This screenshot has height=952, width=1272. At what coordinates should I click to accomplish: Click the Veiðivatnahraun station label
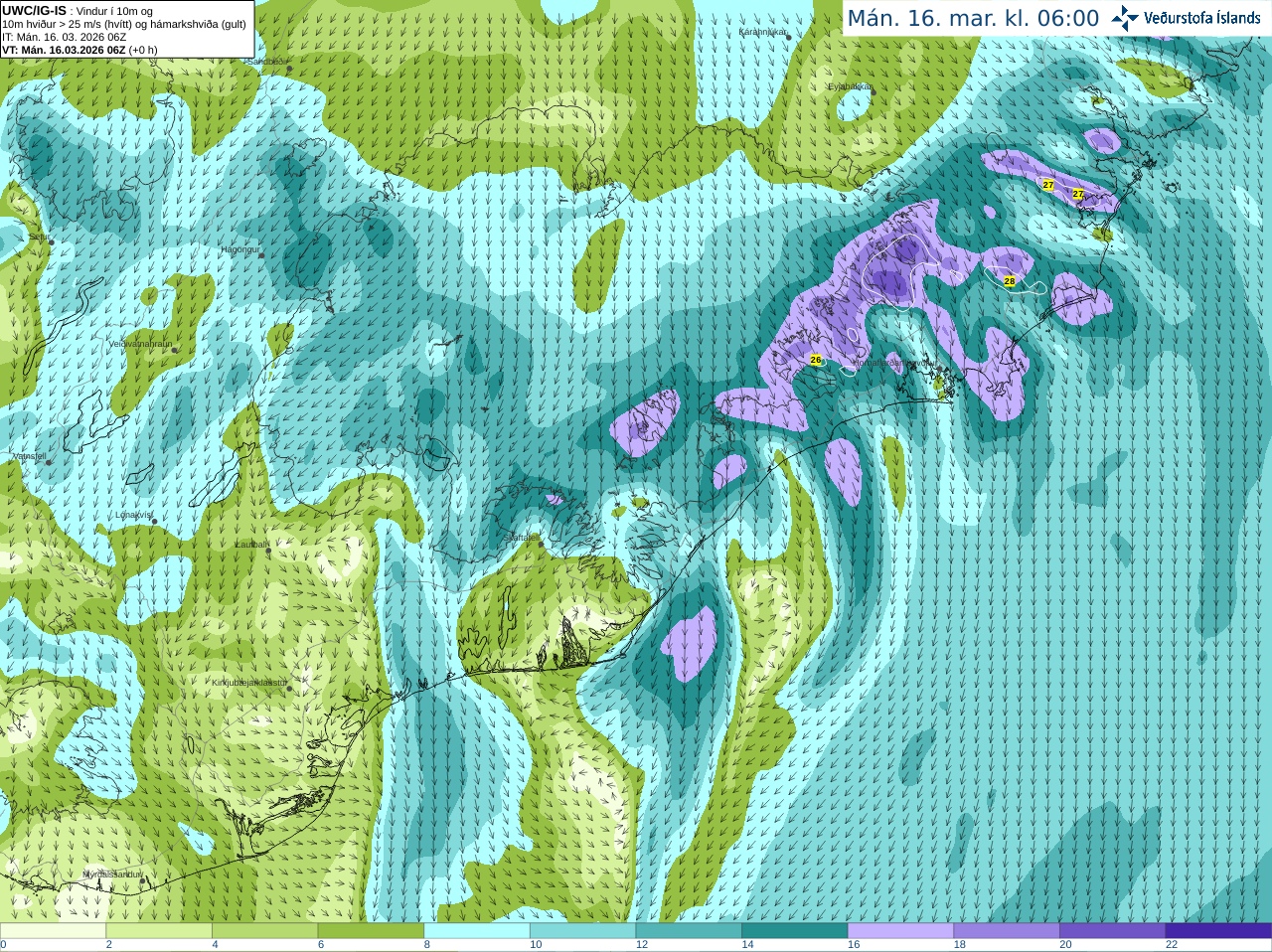tap(140, 344)
